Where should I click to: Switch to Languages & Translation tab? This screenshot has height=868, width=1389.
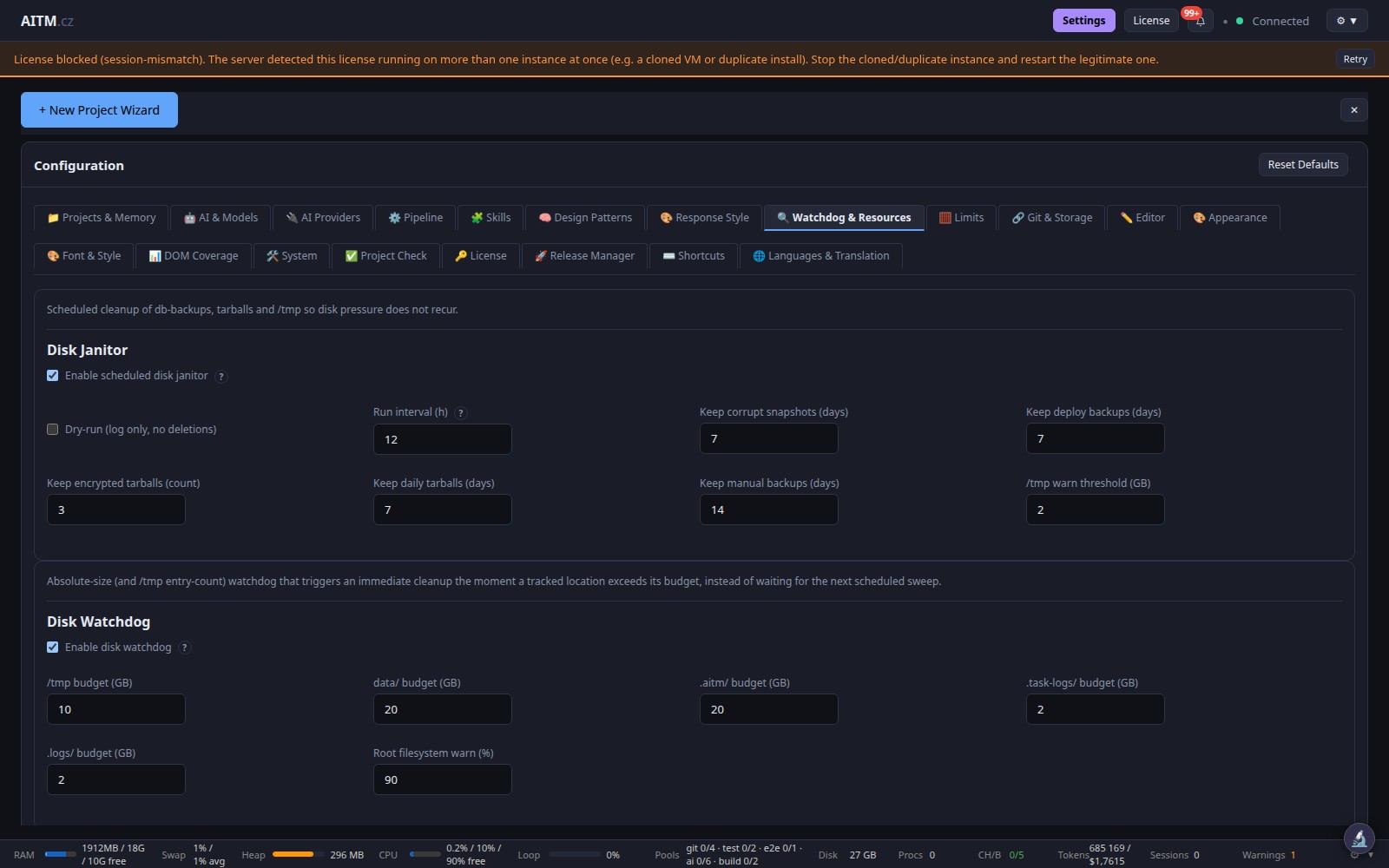(x=821, y=256)
